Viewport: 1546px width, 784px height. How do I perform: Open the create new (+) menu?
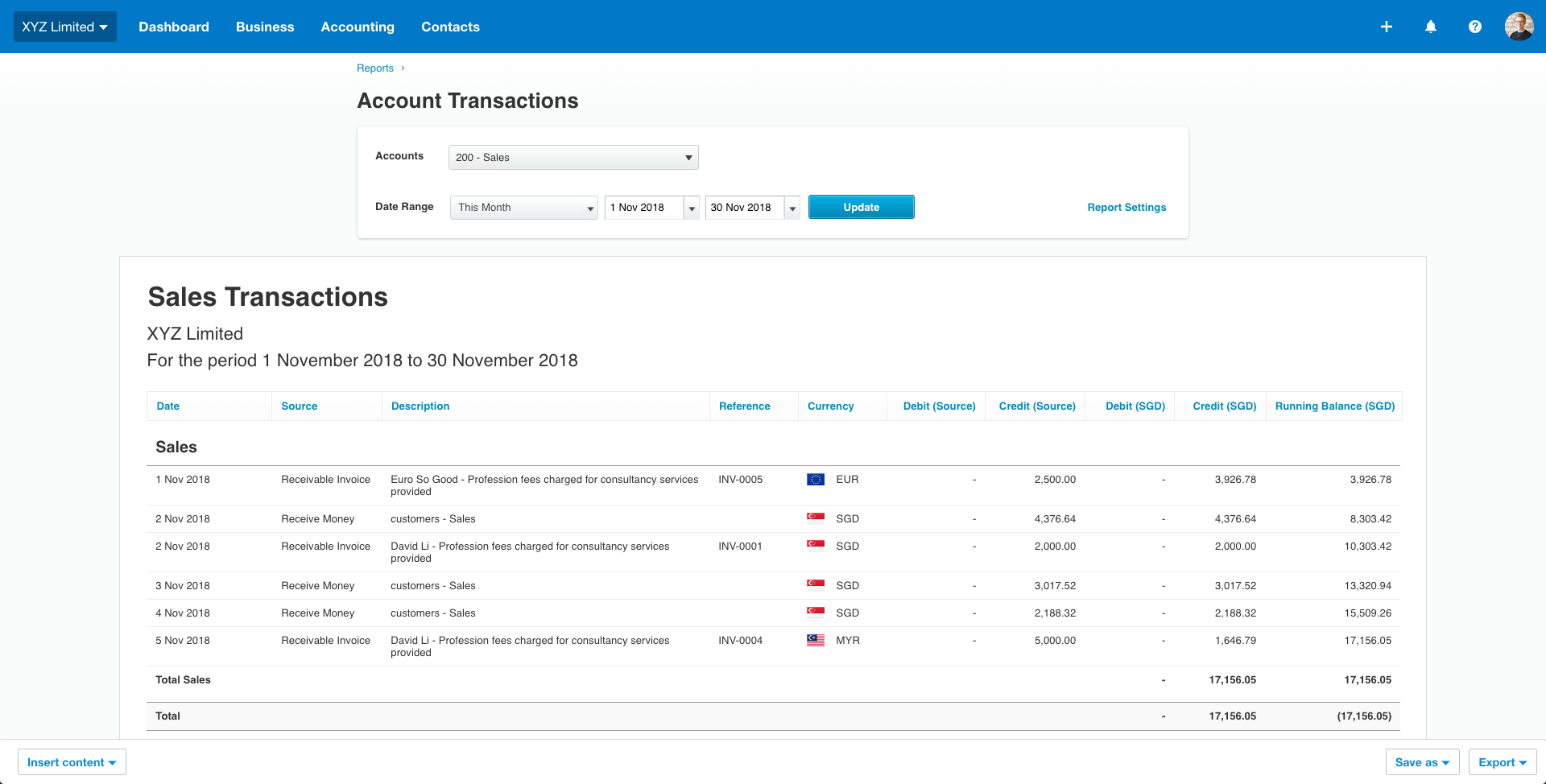1387,27
